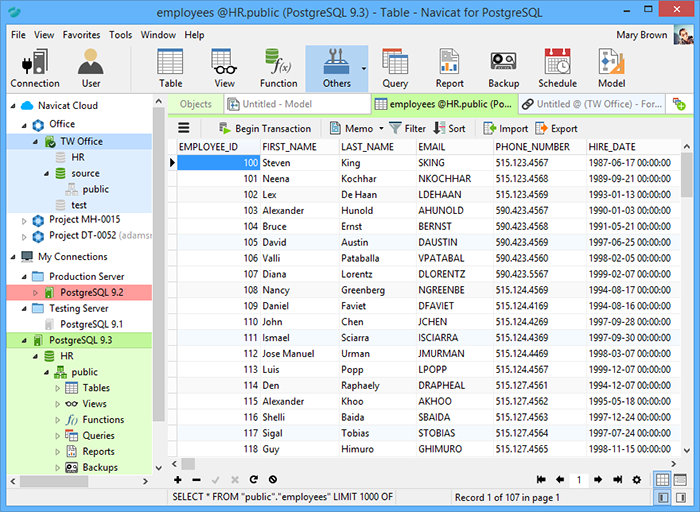Expand the Views node
This screenshot has width=700, height=512.
click(57, 404)
